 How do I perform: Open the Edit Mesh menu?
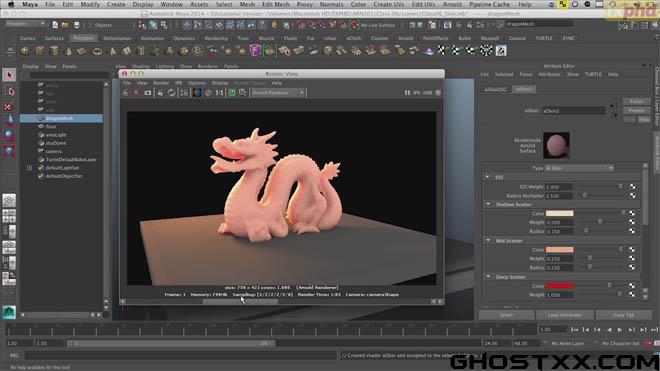(275, 4)
